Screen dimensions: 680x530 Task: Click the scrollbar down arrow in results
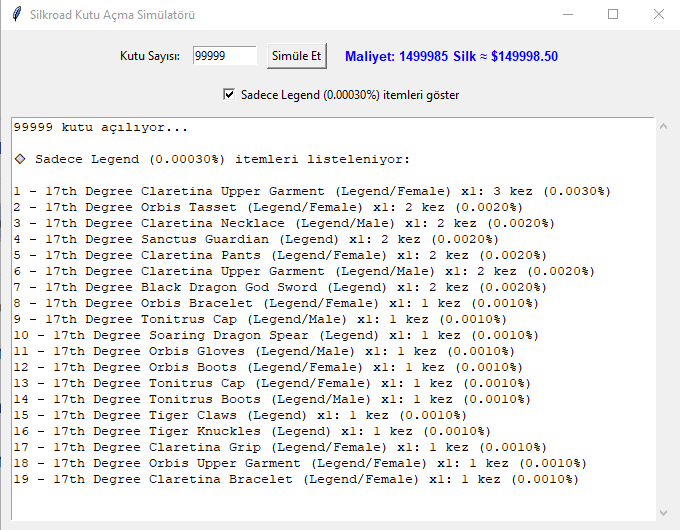(661, 512)
